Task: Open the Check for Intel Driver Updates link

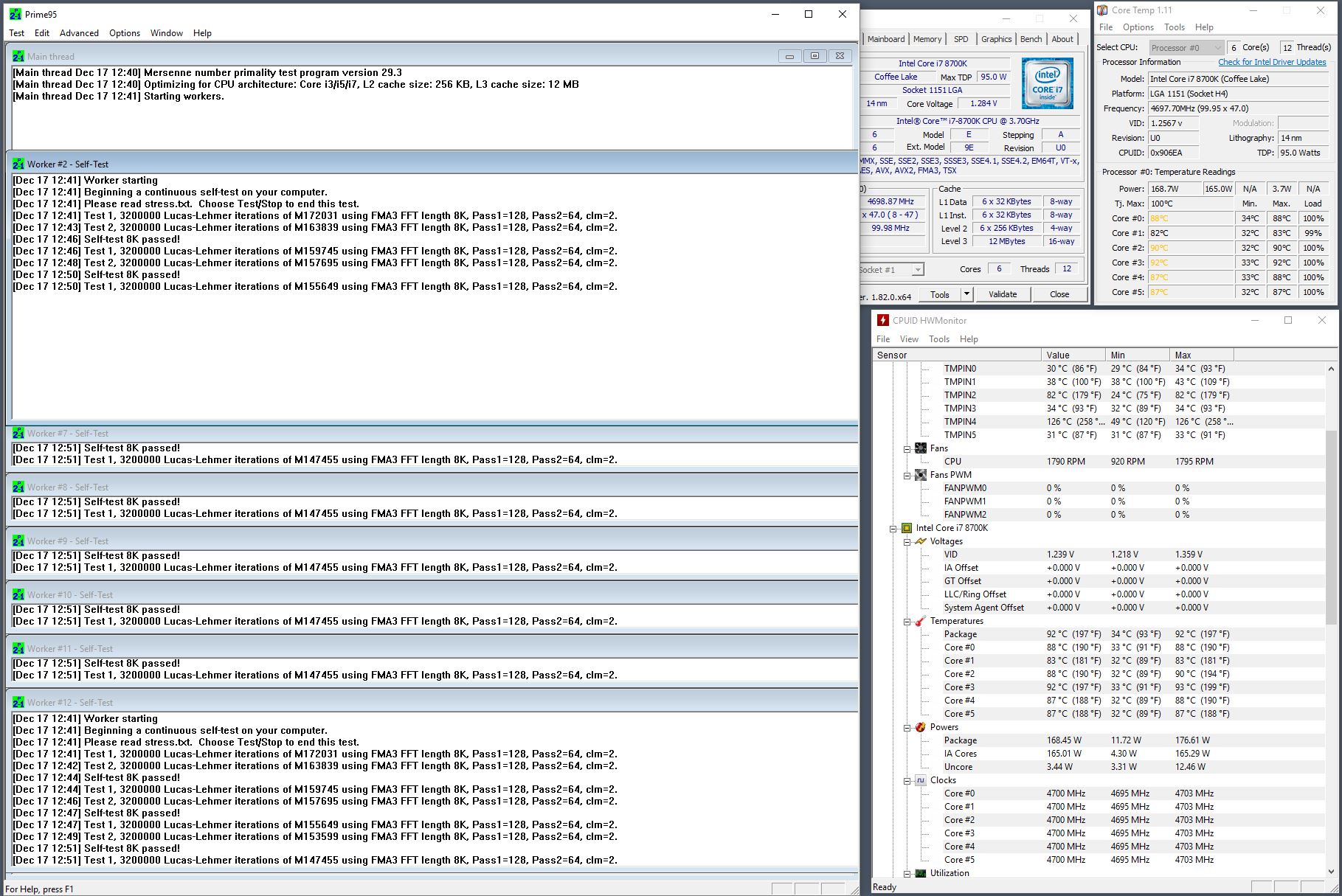Action: (1272, 62)
